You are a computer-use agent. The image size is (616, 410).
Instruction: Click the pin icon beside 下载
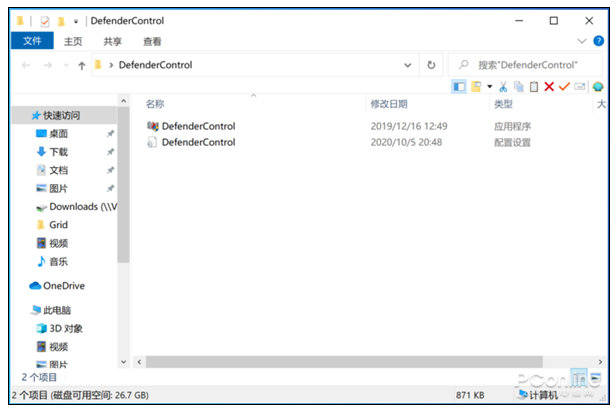[110, 152]
